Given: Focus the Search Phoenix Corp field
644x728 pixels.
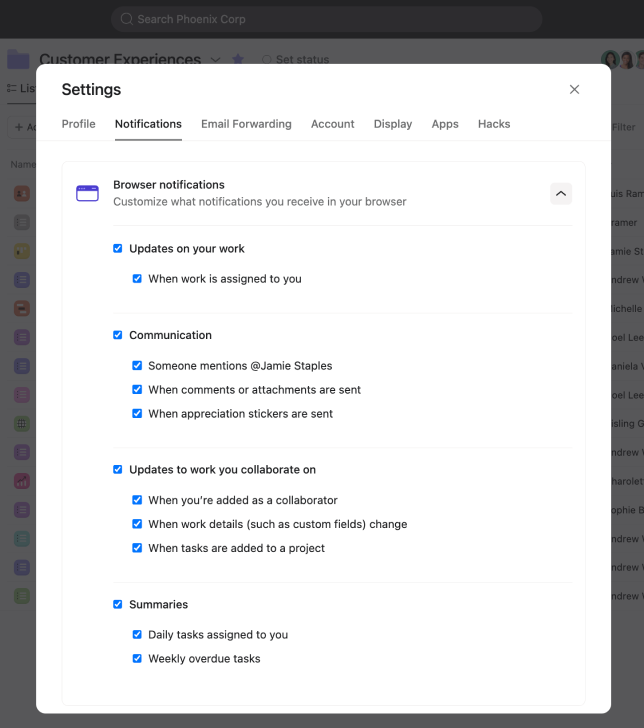Looking at the screenshot, I should point(330,19).
